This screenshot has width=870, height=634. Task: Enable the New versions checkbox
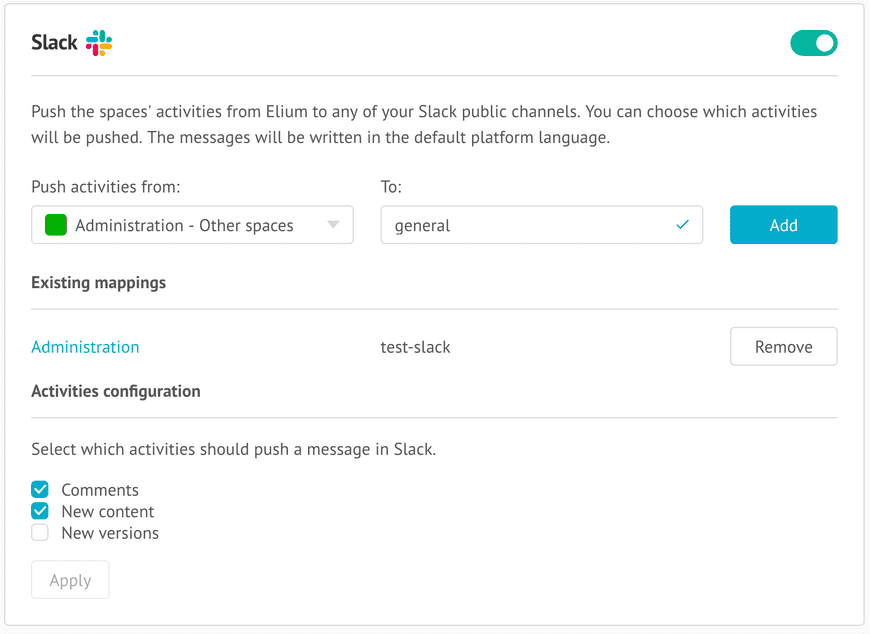[40, 532]
